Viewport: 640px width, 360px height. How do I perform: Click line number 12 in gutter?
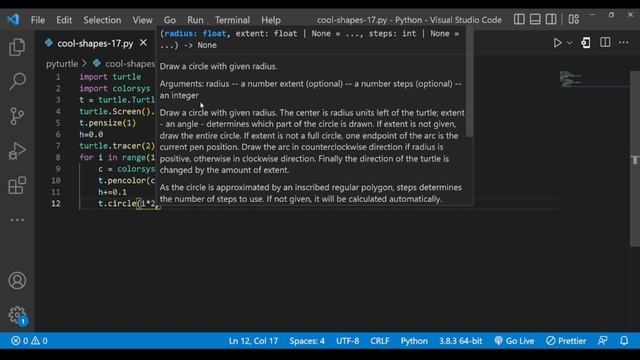click(56, 203)
